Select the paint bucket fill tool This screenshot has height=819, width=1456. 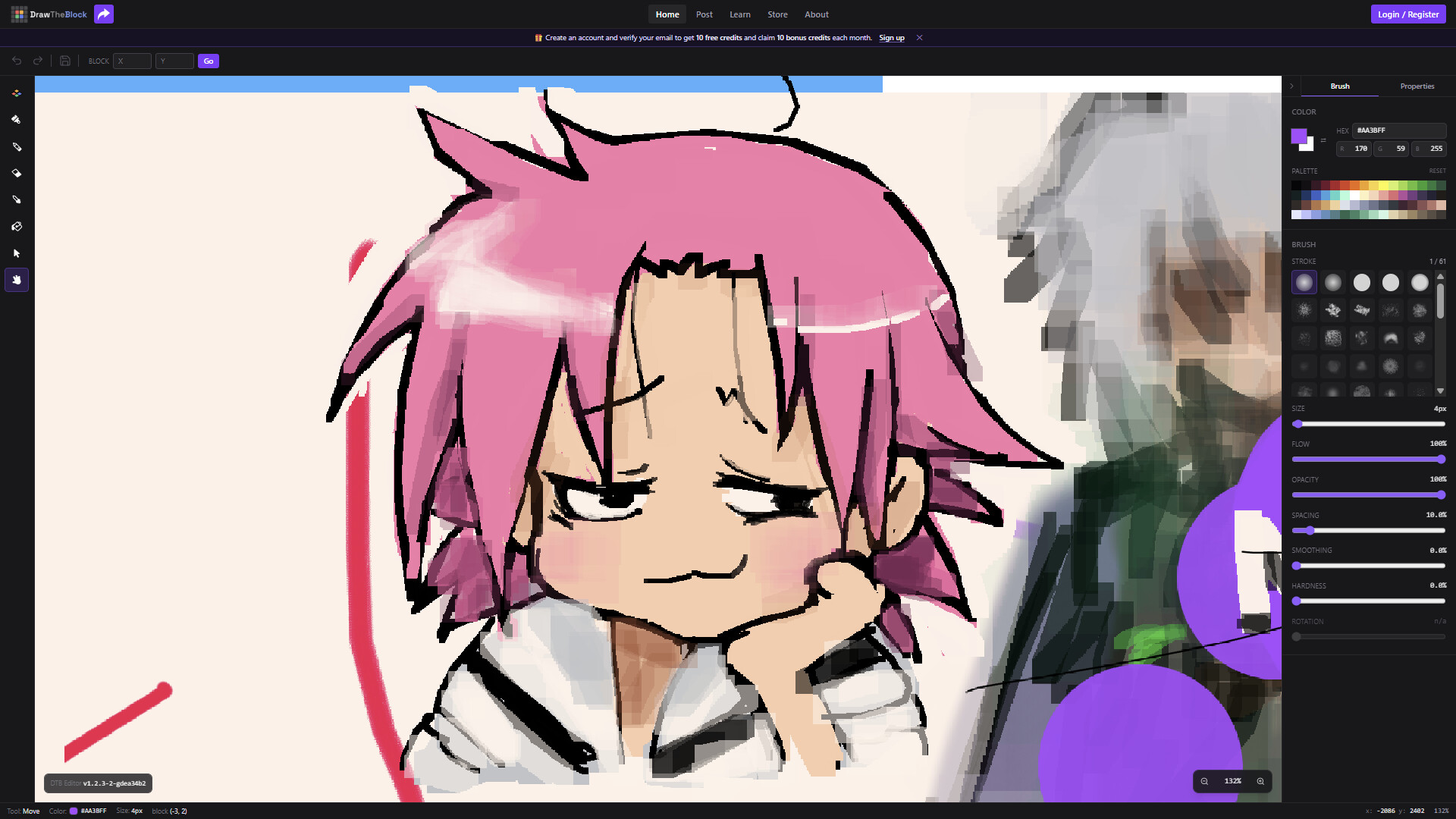click(16, 226)
